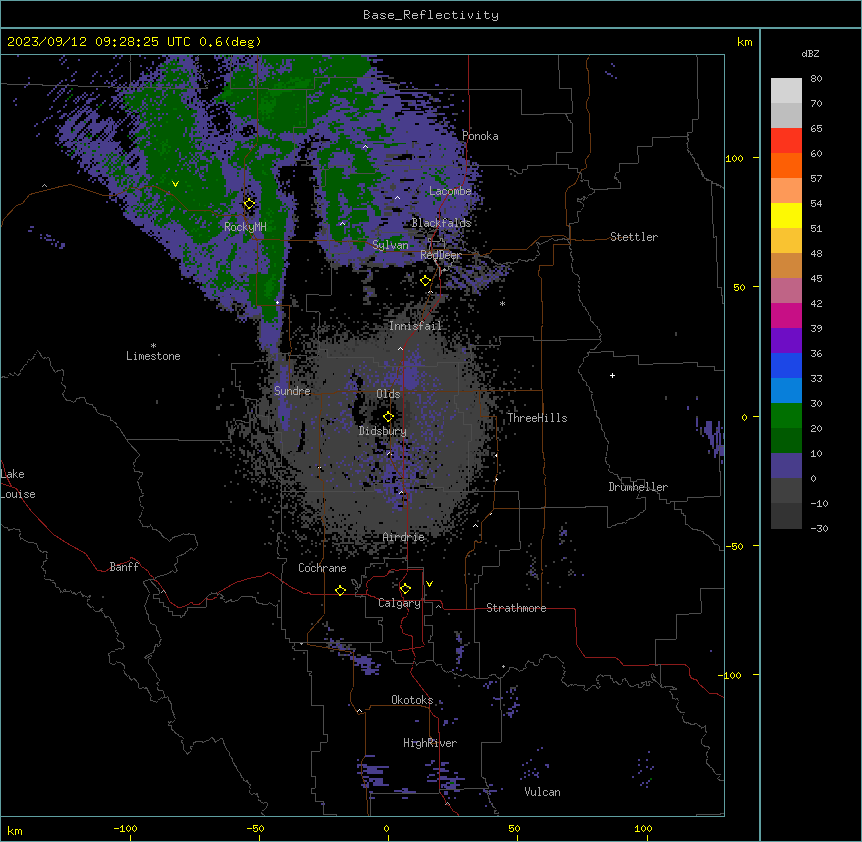Select the blue 33-36 dBZ color swatch
862x842 pixels.
pos(786,365)
